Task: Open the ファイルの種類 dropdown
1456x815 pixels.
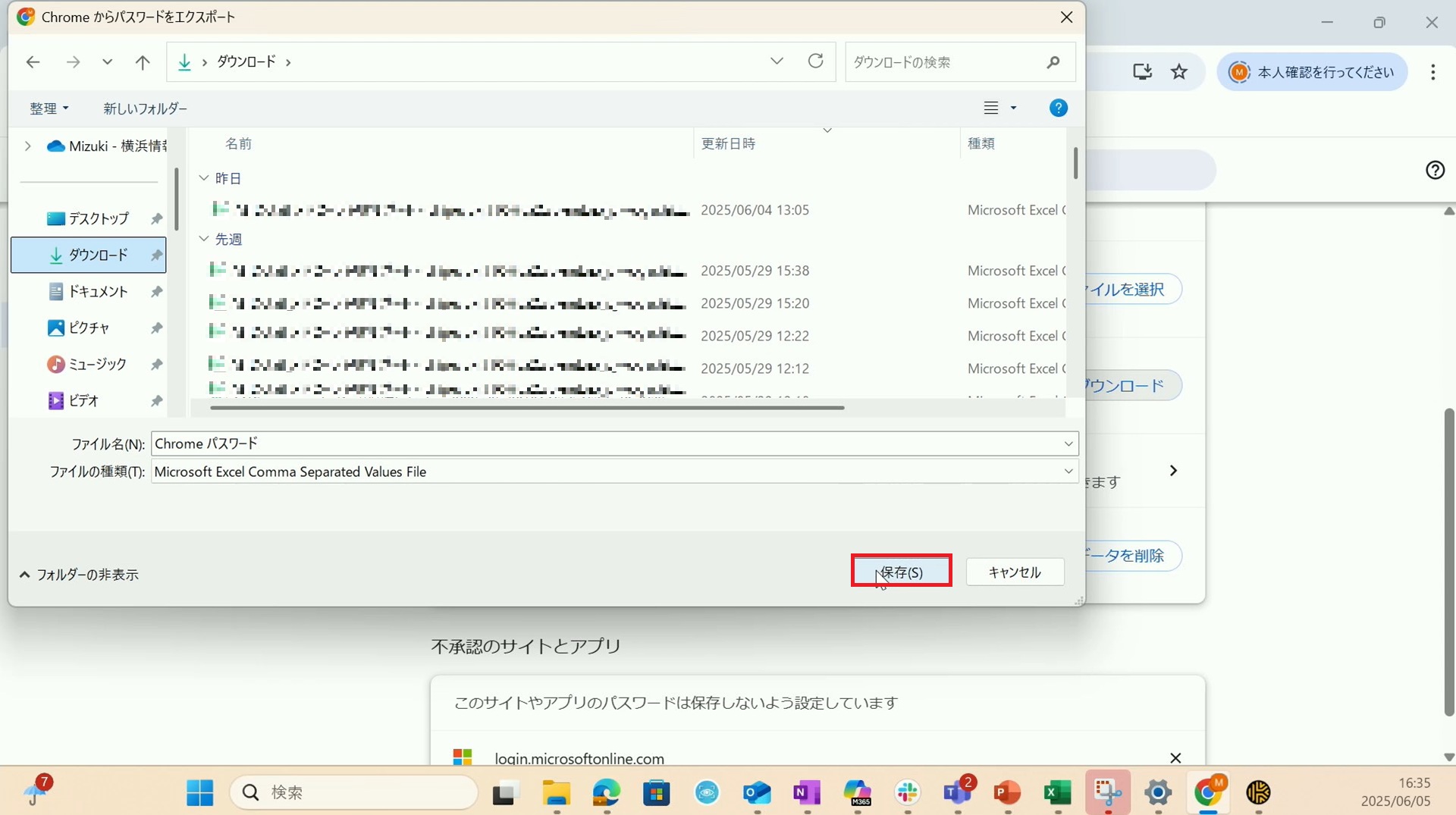Action: click(x=1068, y=472)
